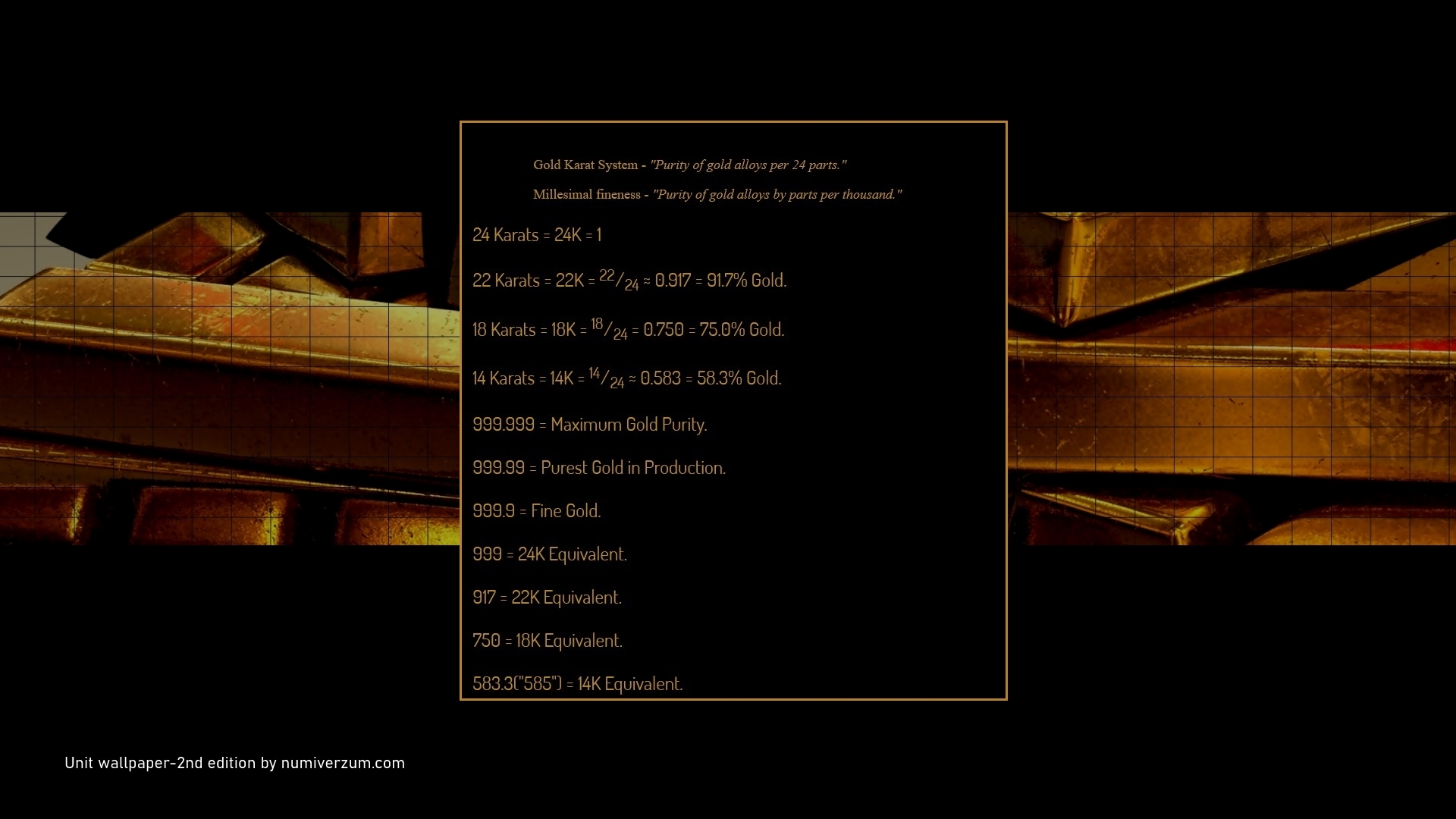Click the '583.3("585") = 14K Equivalent' line
The image size is (1456, 819).
coord(577,684)
